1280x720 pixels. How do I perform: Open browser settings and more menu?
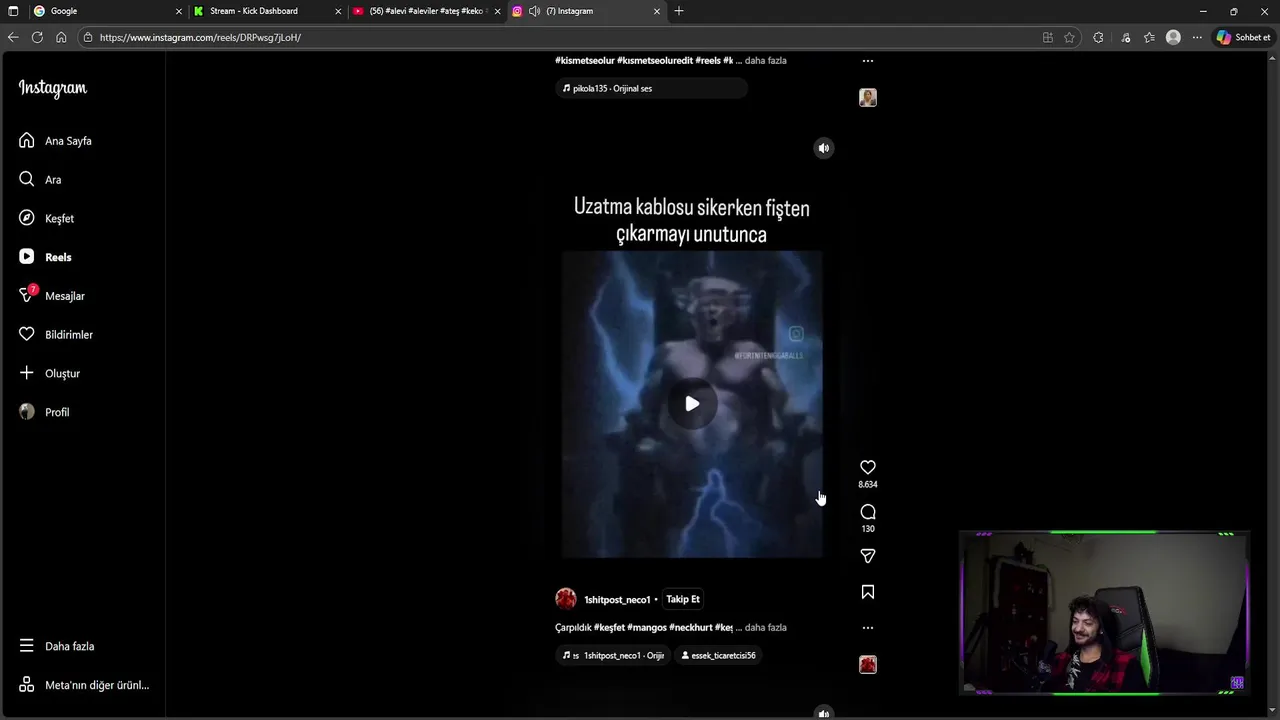[x=1197, y=37]
